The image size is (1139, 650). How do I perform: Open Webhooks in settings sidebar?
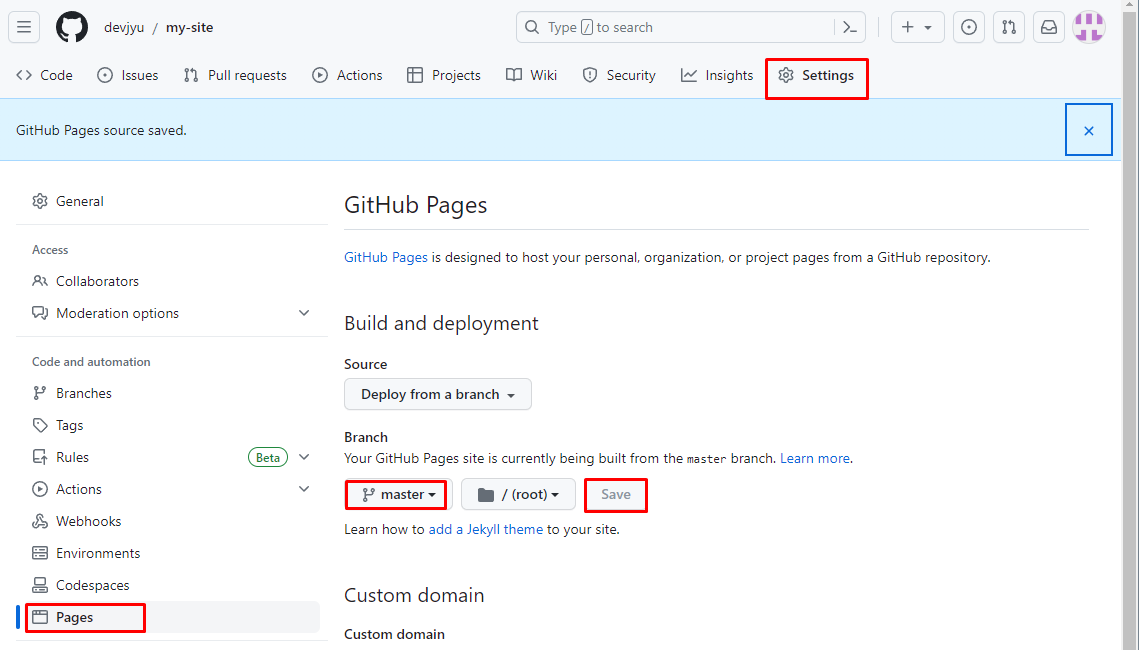coord(88,521)
